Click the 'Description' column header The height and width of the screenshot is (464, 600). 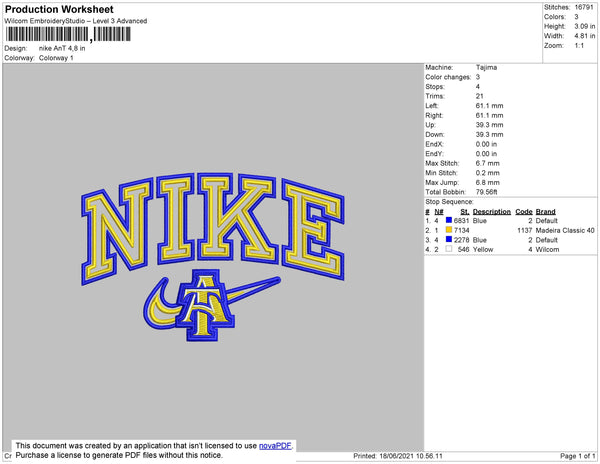coord(491,212)
